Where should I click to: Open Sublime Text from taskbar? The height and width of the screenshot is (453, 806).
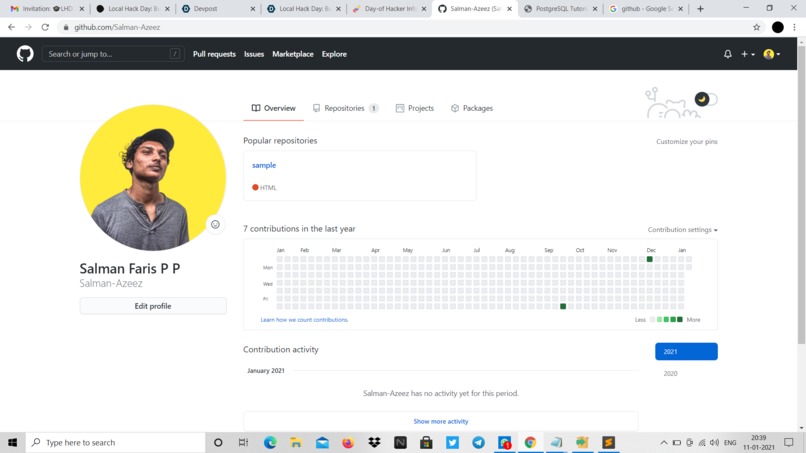click(x=609, y=442)
